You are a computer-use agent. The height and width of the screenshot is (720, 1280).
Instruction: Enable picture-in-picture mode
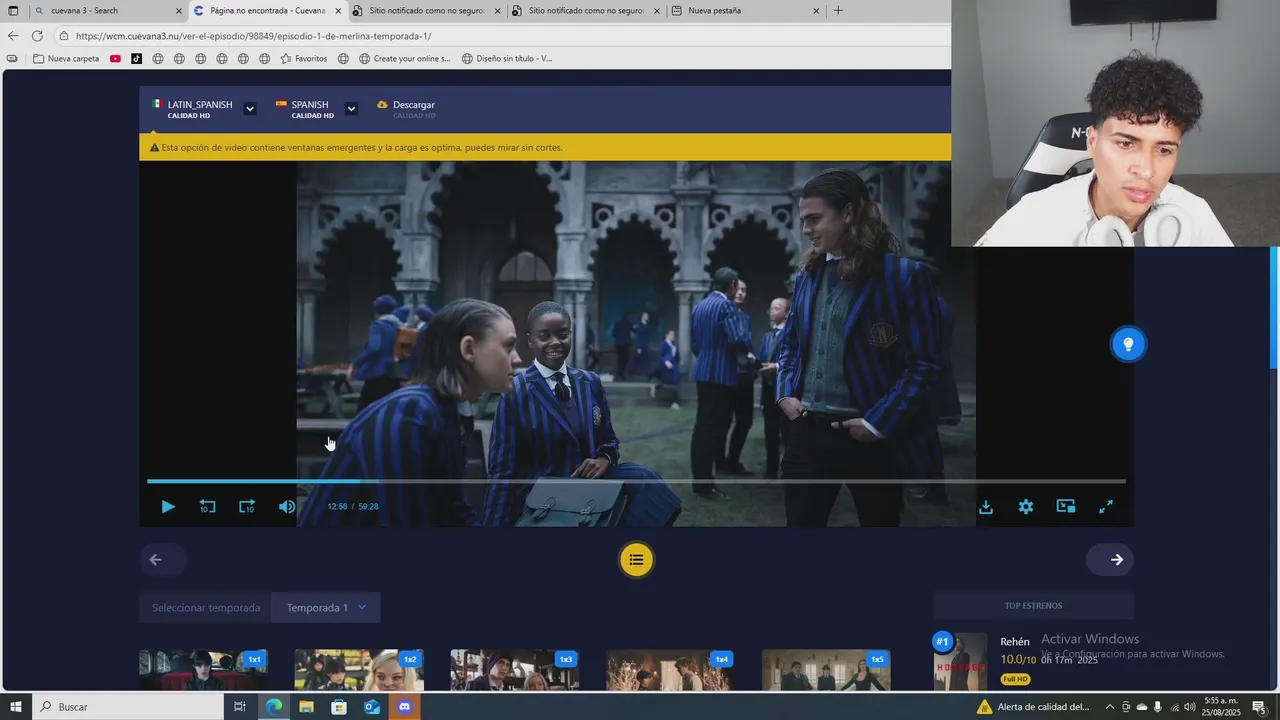click(x=1066, y=507)
